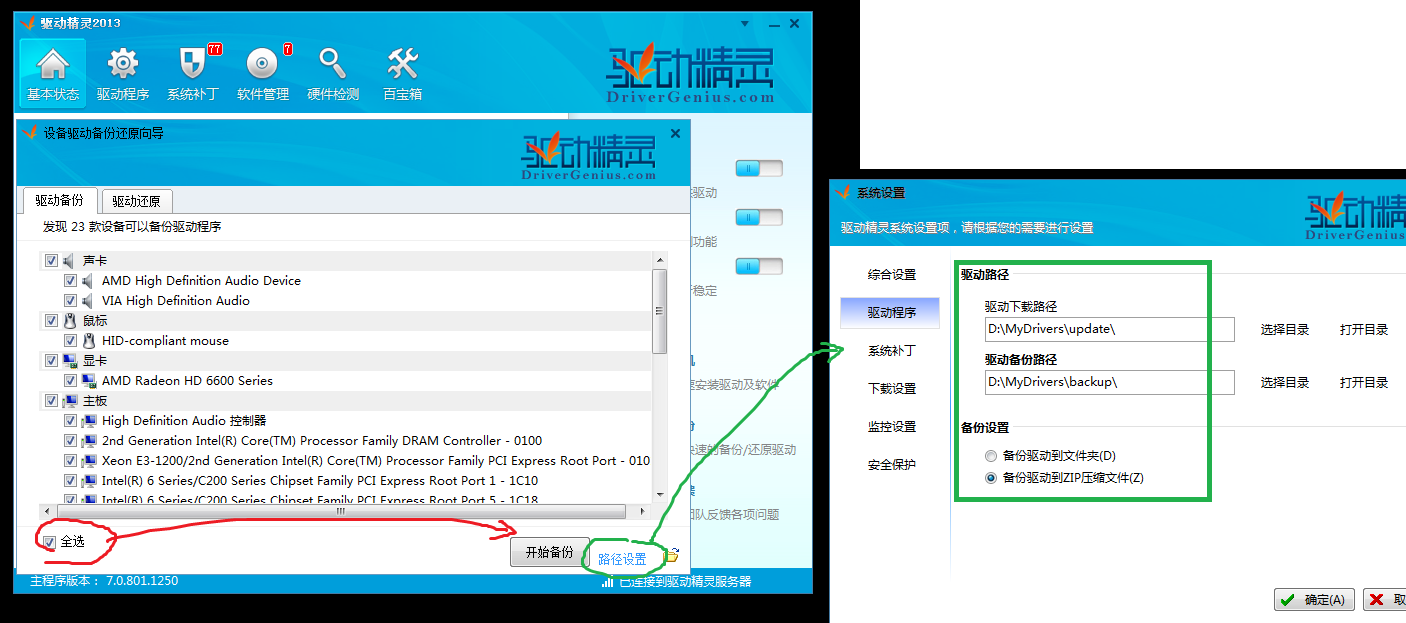Select 监控设置 in settings sidebar
The image size is (1406, 623).
pos(891,427)
